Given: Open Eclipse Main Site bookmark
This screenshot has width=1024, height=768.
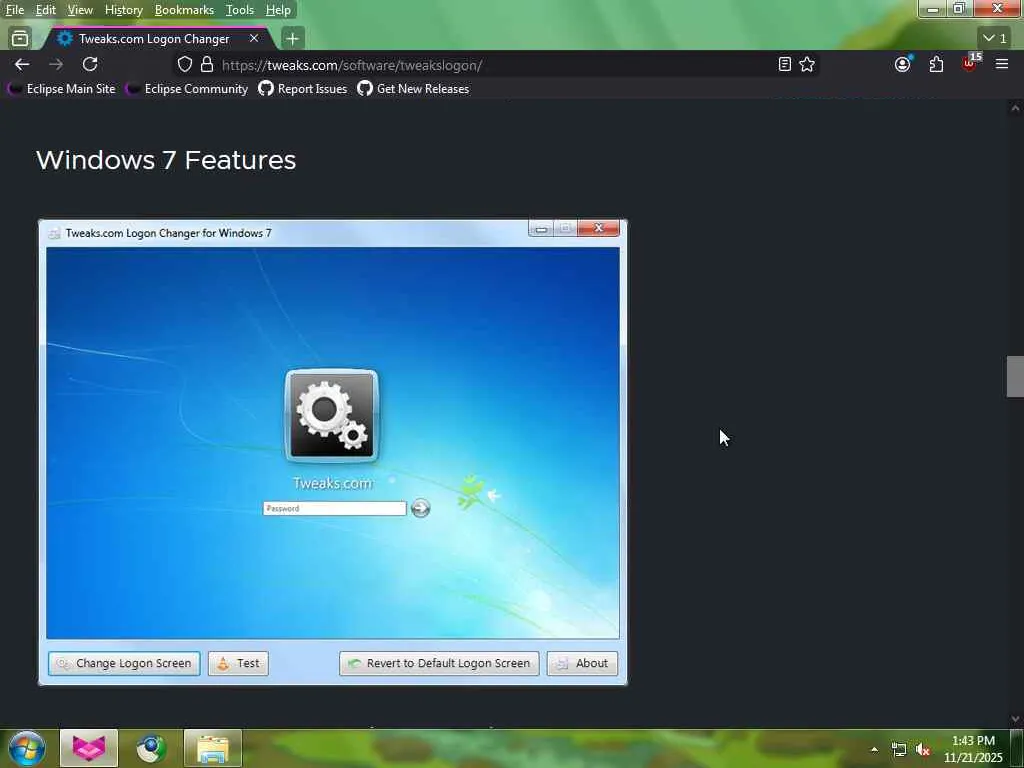Looking at the screenshot, I should click(x=62, y=89).
